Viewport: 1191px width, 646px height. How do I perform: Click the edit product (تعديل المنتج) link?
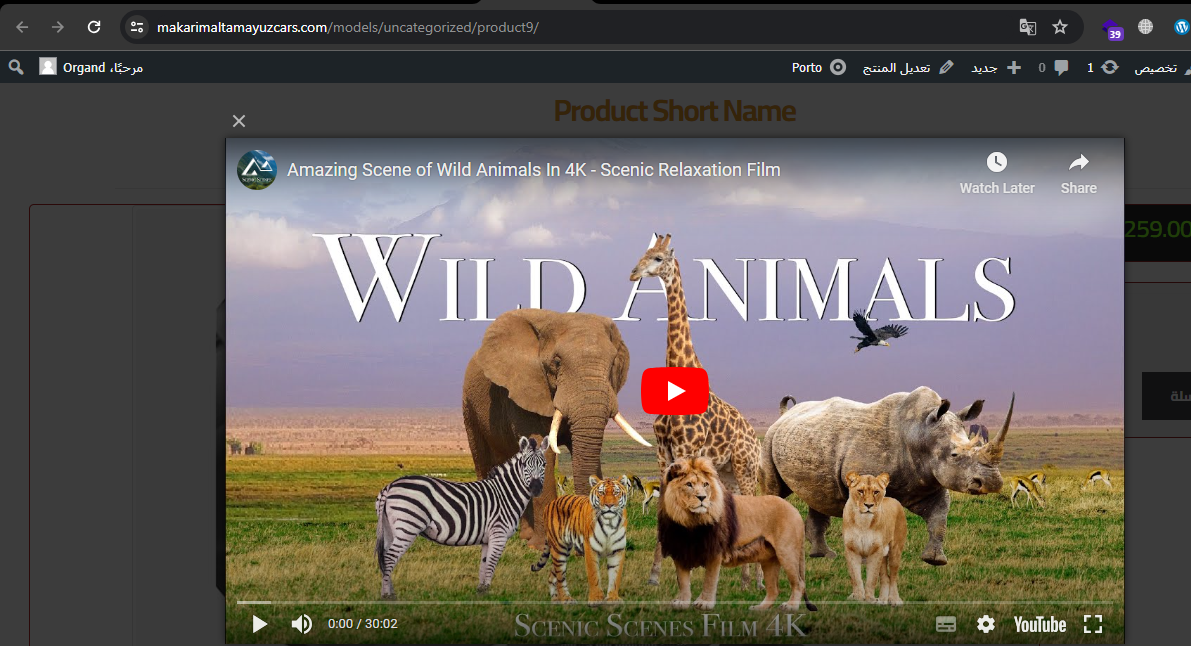coord(908,68)
